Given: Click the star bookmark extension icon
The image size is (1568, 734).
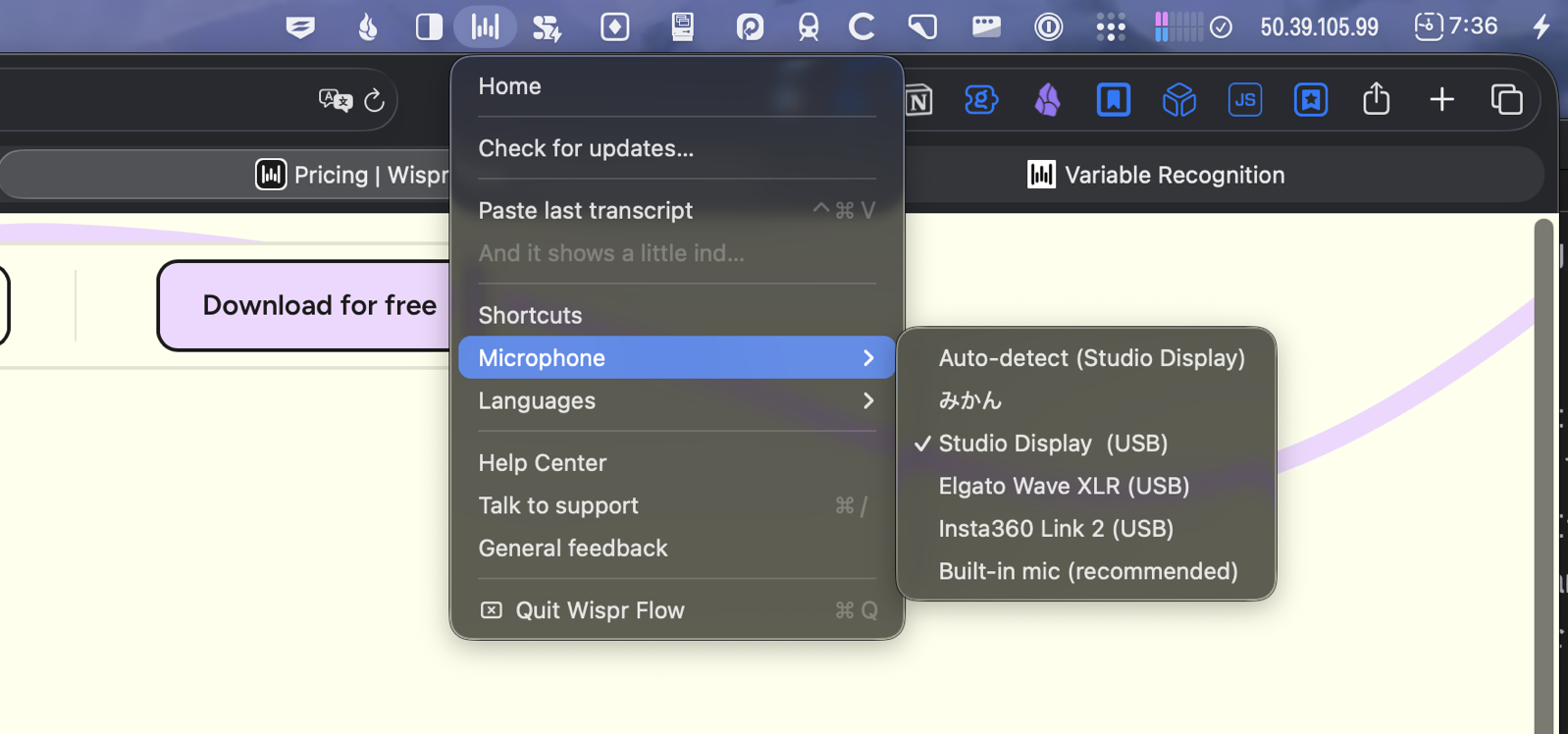Looking at the screenshot, I should coord(1310,100).
